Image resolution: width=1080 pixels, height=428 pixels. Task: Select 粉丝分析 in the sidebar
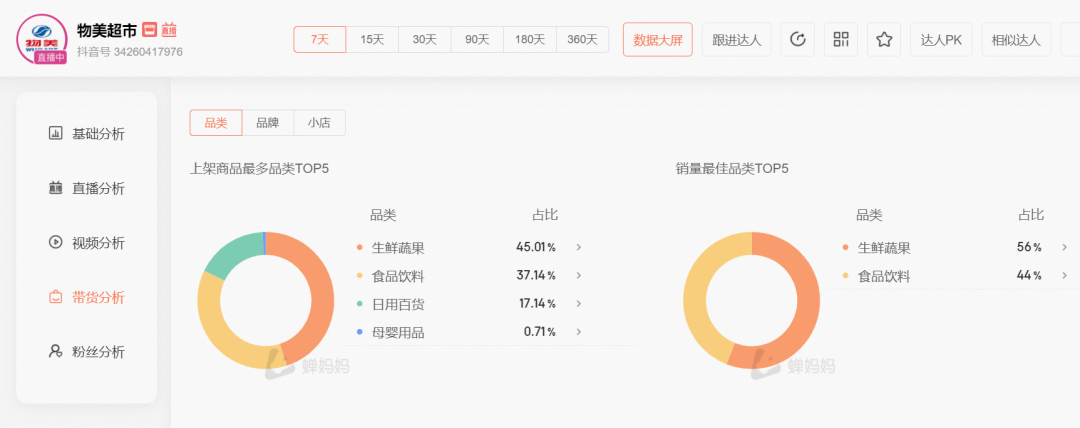(x=87, y=352)
